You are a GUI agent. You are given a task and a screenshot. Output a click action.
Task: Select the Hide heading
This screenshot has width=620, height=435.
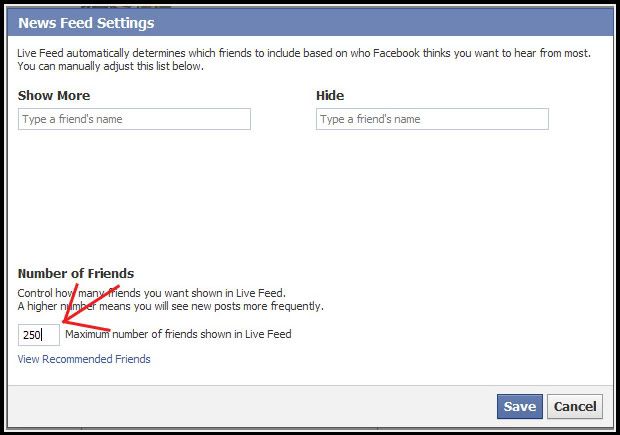click(x=330, y=96)
